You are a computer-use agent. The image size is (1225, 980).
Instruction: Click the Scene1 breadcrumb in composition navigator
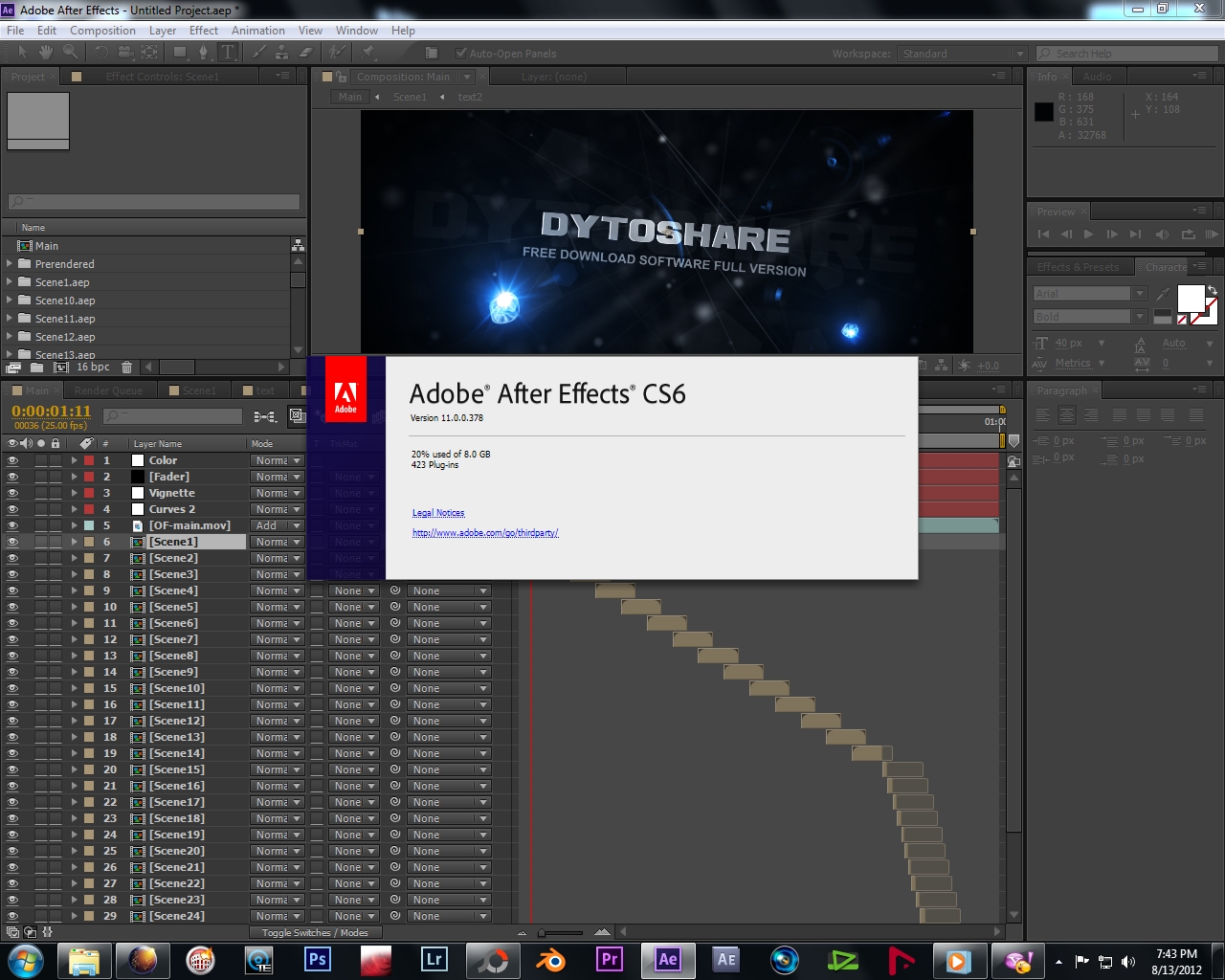tap(410, 97)
